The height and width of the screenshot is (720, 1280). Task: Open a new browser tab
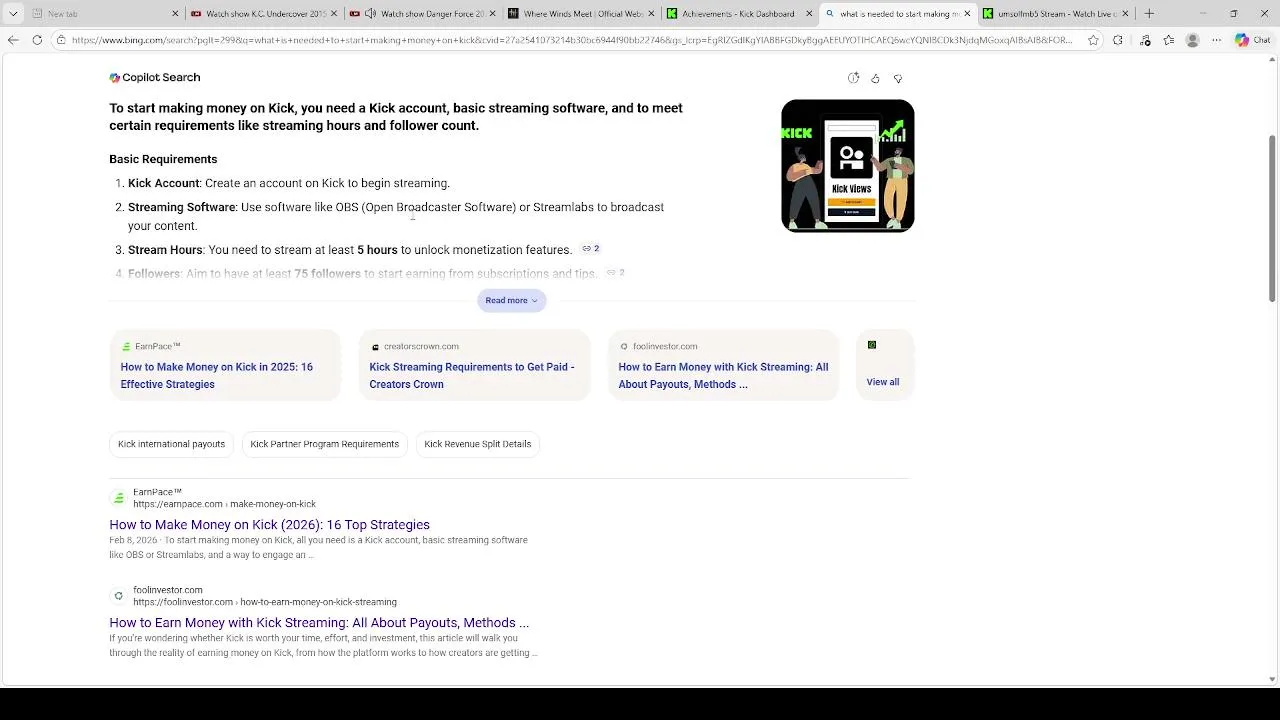[1149, 14]
